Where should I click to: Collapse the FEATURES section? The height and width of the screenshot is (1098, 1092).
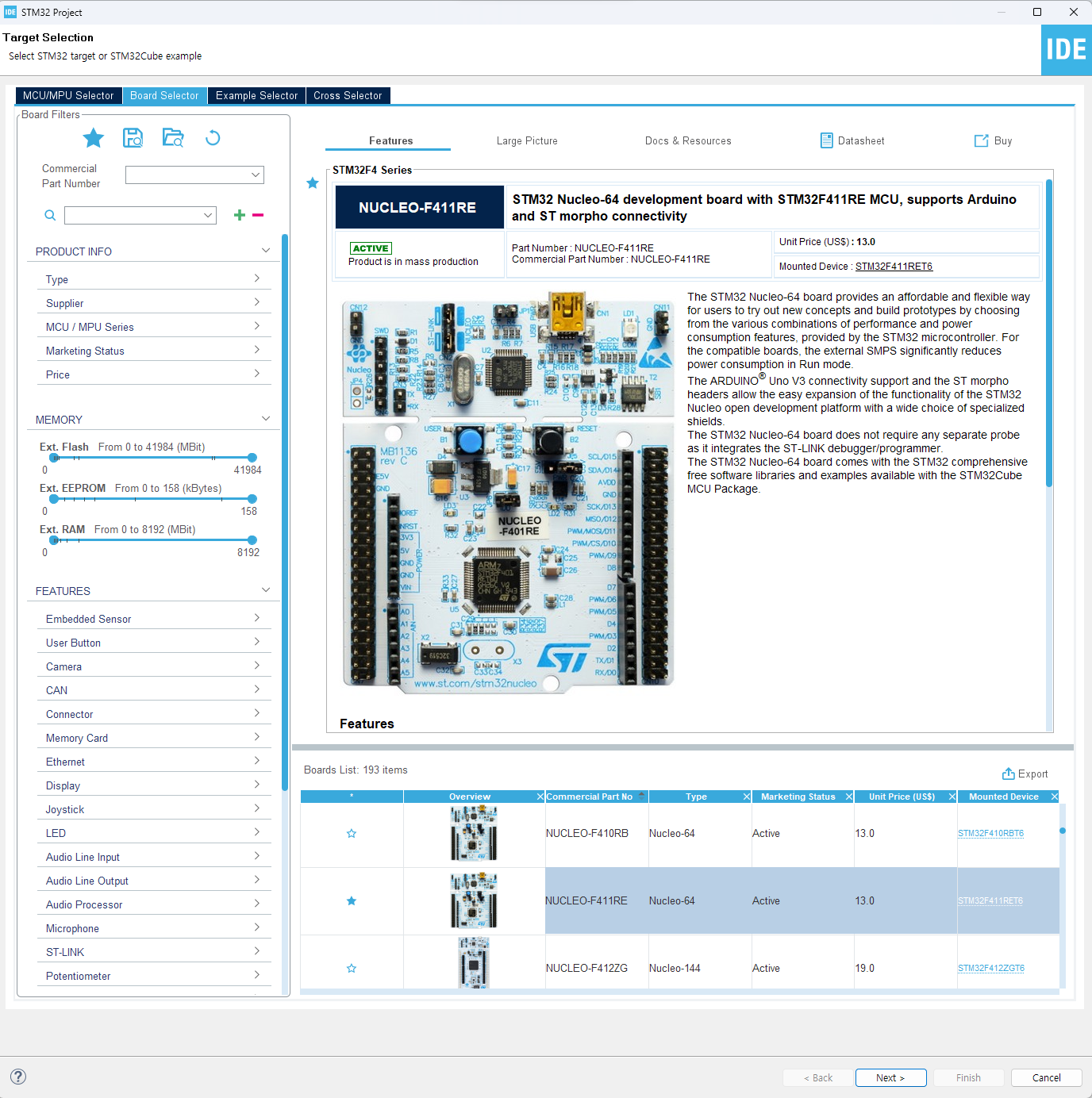coord(266,590)
